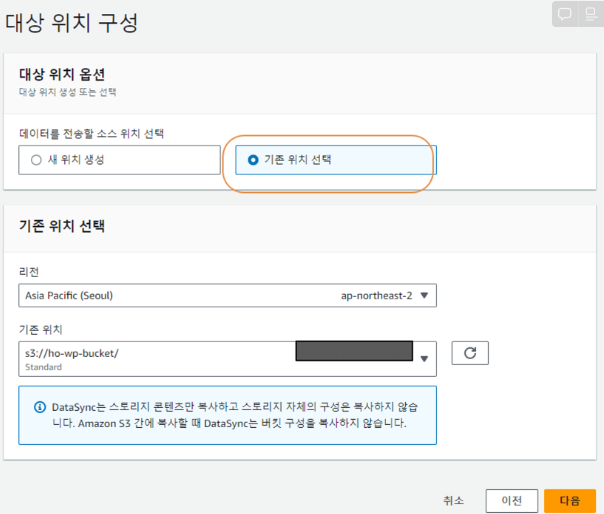Viewport: 604px width, 514px height.
Task: Click the ap-northeast-2 region code
Action: tap(376, 296)
